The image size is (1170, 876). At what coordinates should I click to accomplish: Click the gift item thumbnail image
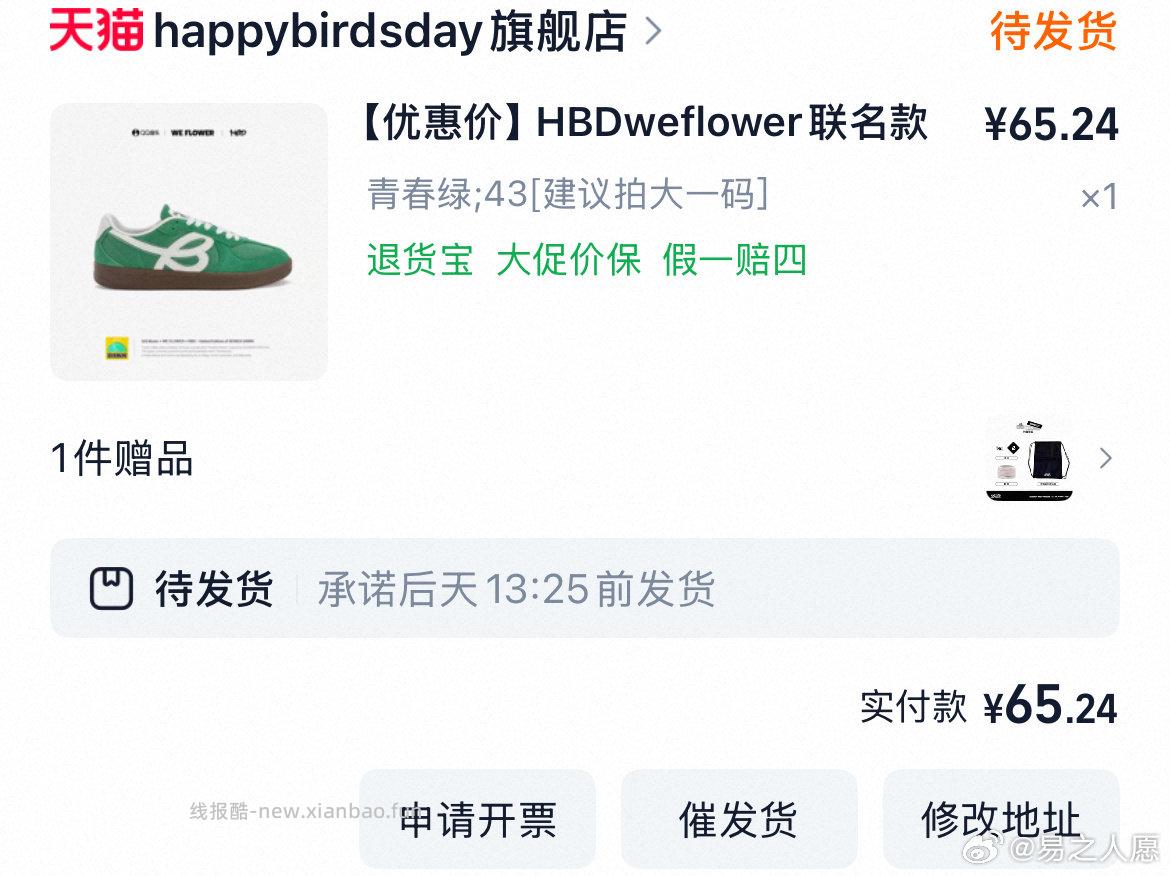pyautogui.click(x=1030, y=458)
